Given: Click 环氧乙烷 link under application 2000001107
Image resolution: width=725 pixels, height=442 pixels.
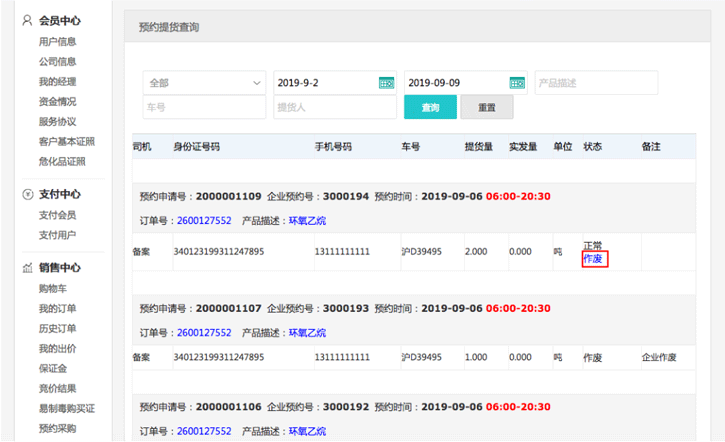Looking at the screenshot, I should pyautogui.click(x=307, y=333).
